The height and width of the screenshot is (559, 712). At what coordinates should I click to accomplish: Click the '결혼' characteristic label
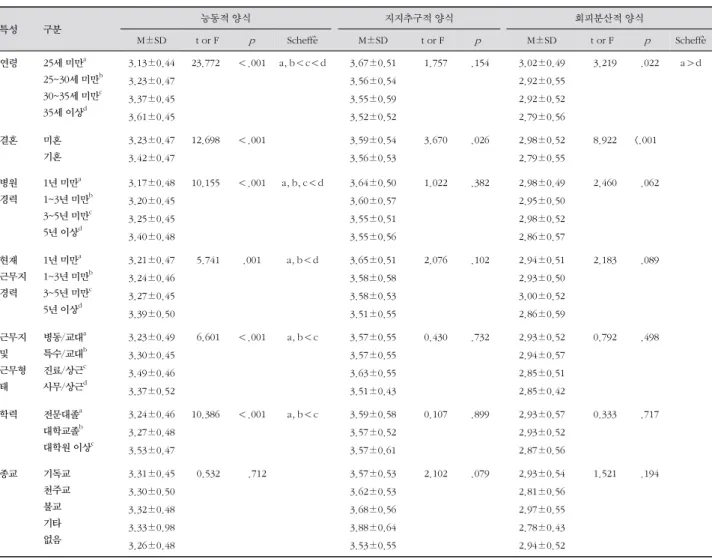pos(9,140)
